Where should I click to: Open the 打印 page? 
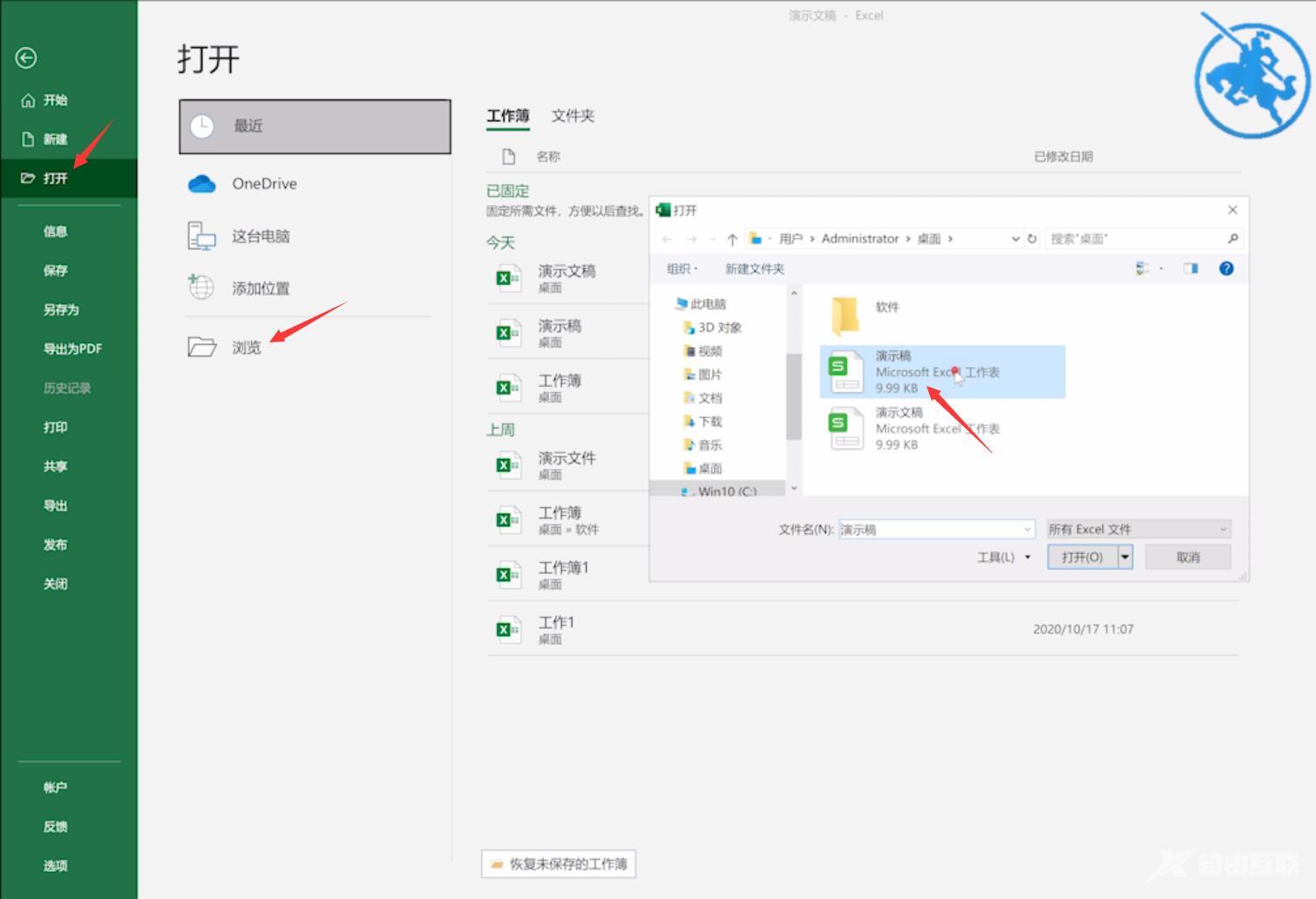[55, 428]
